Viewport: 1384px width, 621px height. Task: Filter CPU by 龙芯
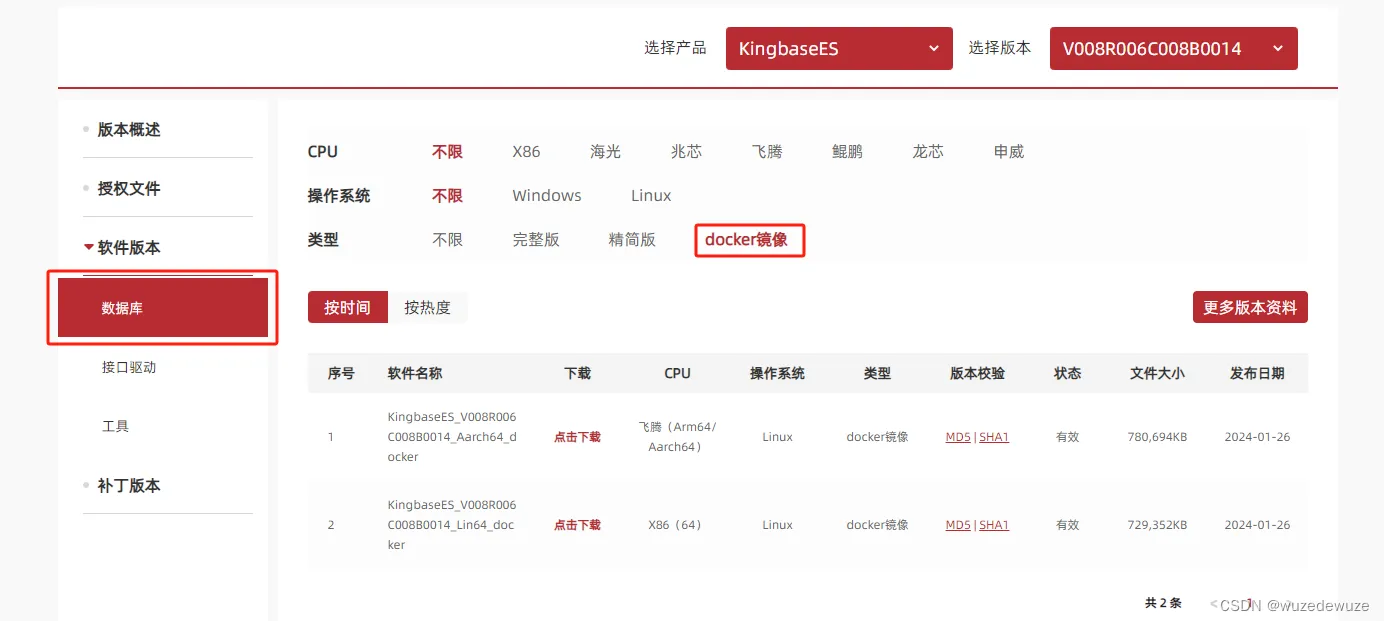928,152
